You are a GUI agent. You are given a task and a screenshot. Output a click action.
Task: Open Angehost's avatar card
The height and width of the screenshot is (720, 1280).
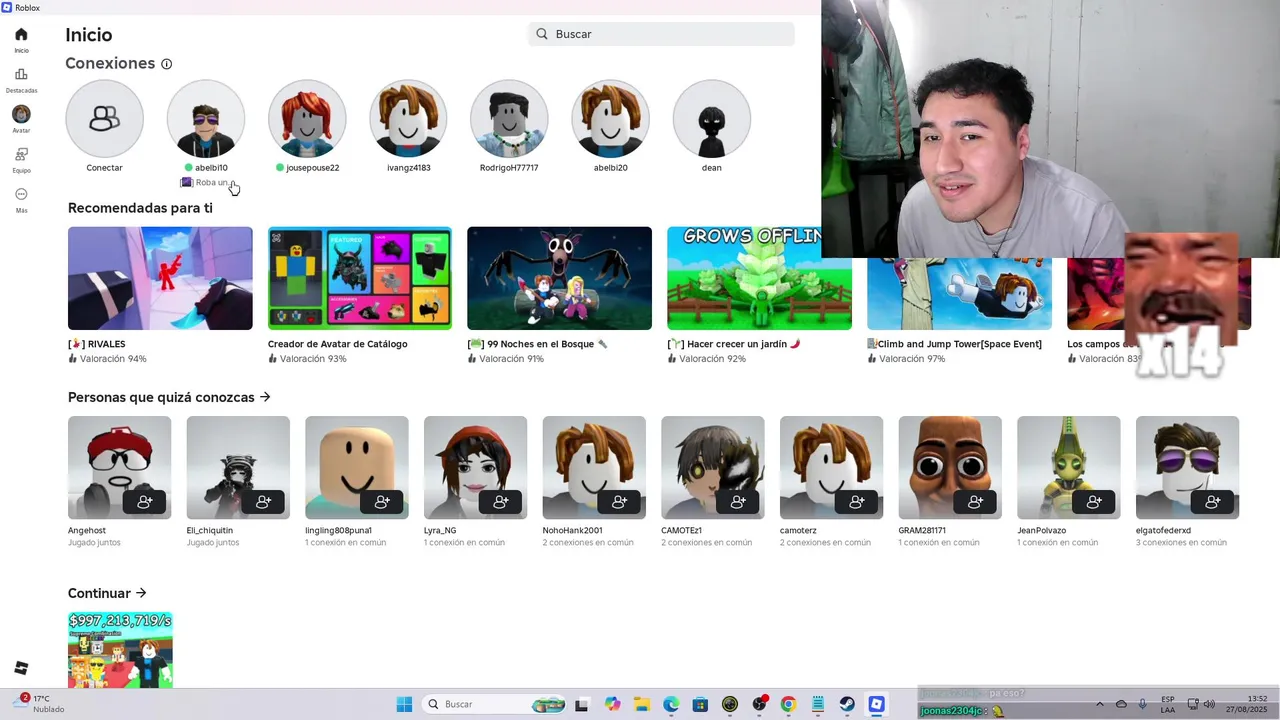(119, 467)
